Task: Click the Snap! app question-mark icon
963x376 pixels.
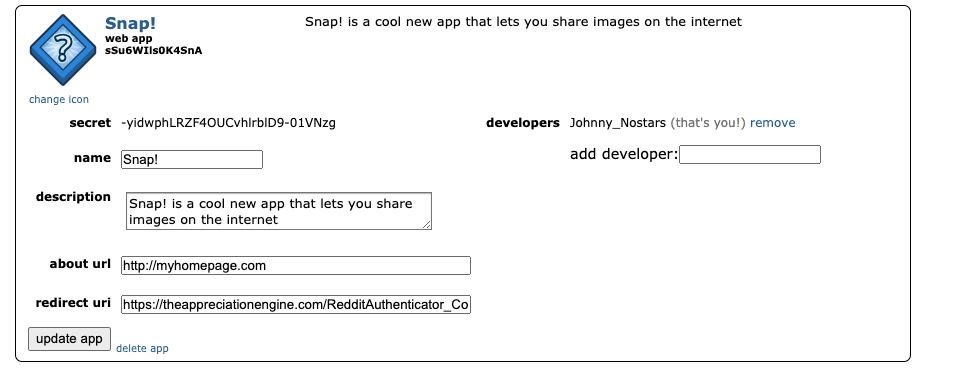Action: [63, 50]
